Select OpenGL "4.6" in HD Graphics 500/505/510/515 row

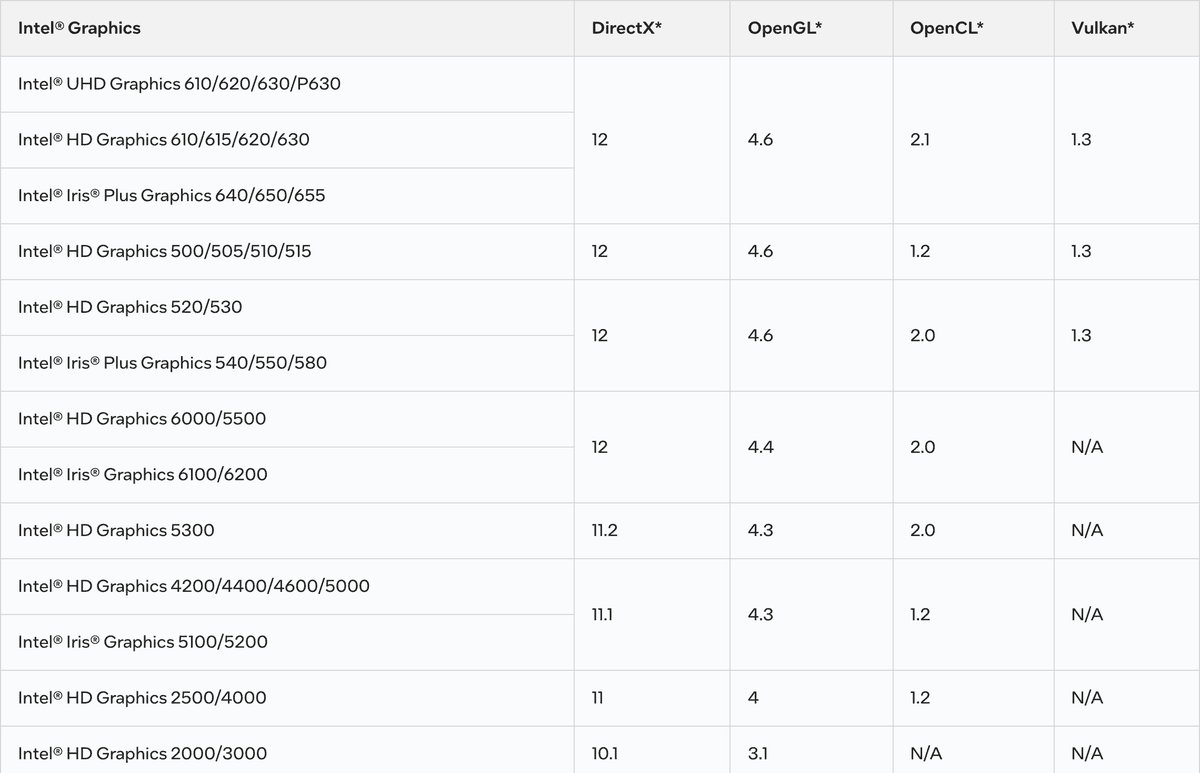coord(760,252)
